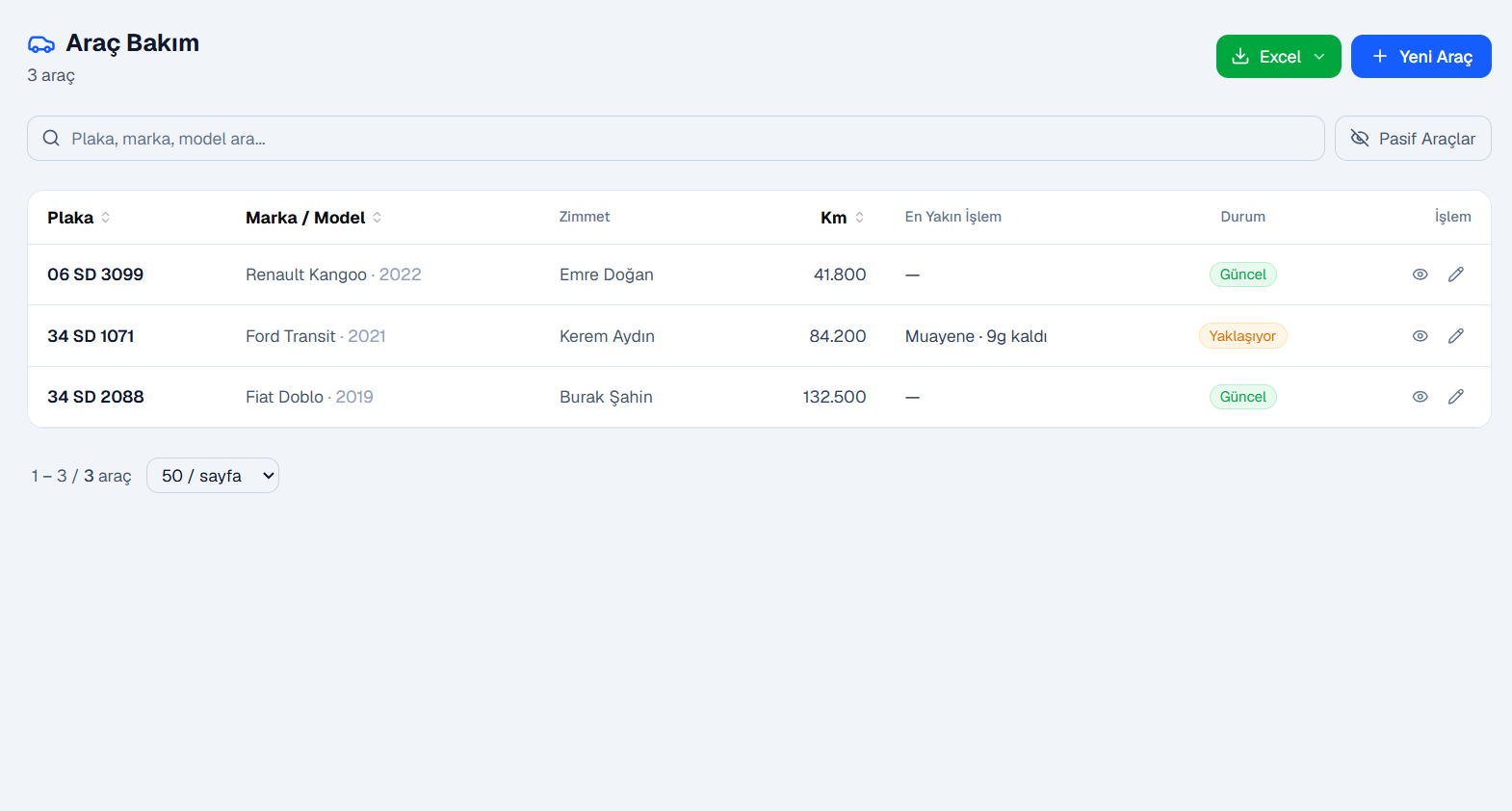Image resolution: width=1512 pixels, height=811 pixels.
Task: Add a new vehicle with Yeni Araç
Action: point(1421,57)
